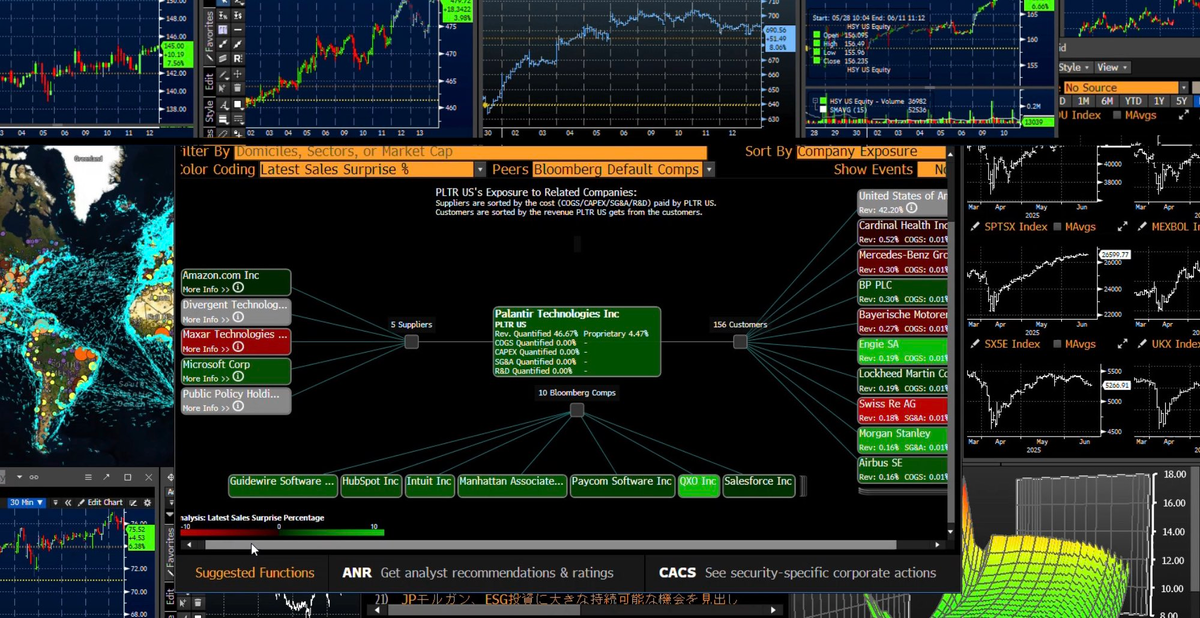
Task: Open the View dropdown menu
Action: pyautogui.click(x=1113, y=68)
